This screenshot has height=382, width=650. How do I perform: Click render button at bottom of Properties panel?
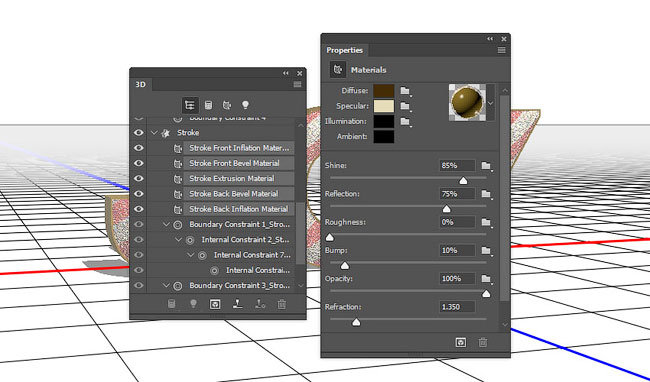[461, 343]
